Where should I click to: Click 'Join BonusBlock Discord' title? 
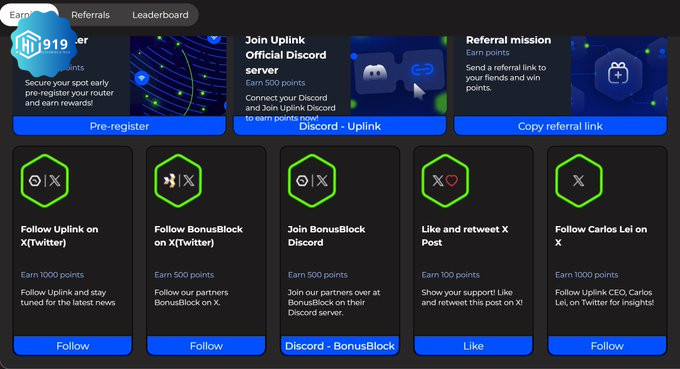[x=326, y=236]
